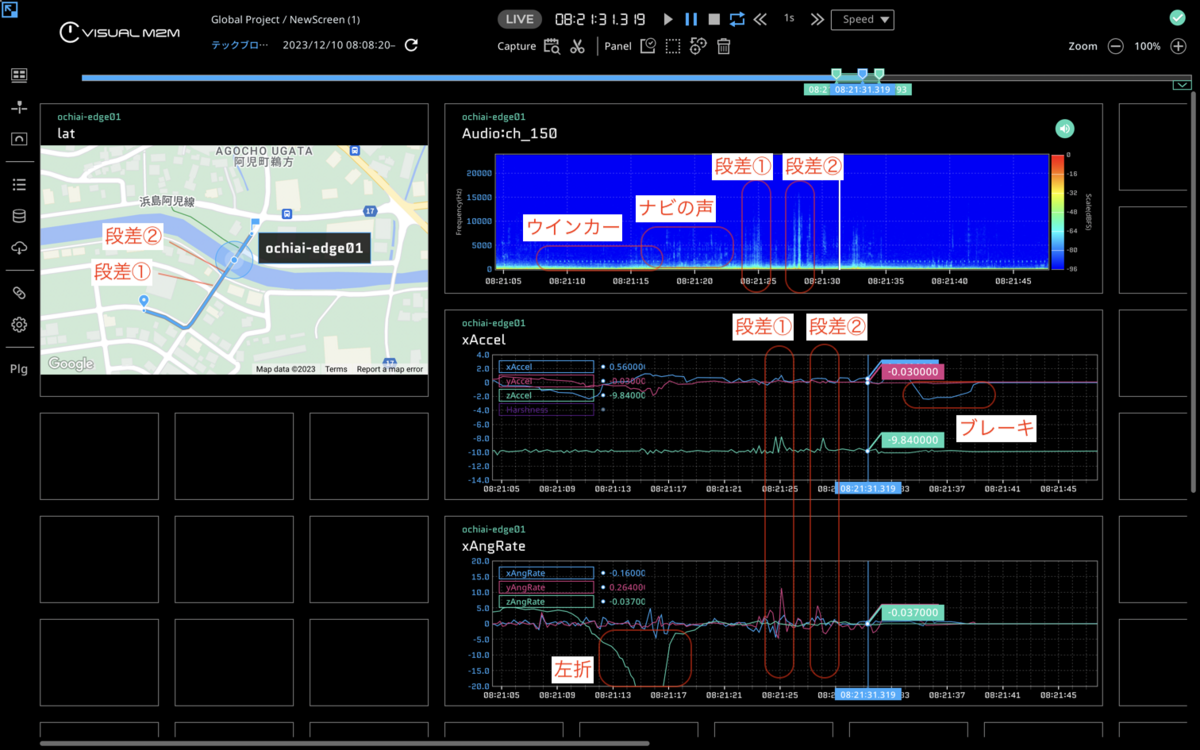Zoom in with the plus button
This screenshot has width=1200, height=750.
pyautogui.click(x=1179, y=46)
